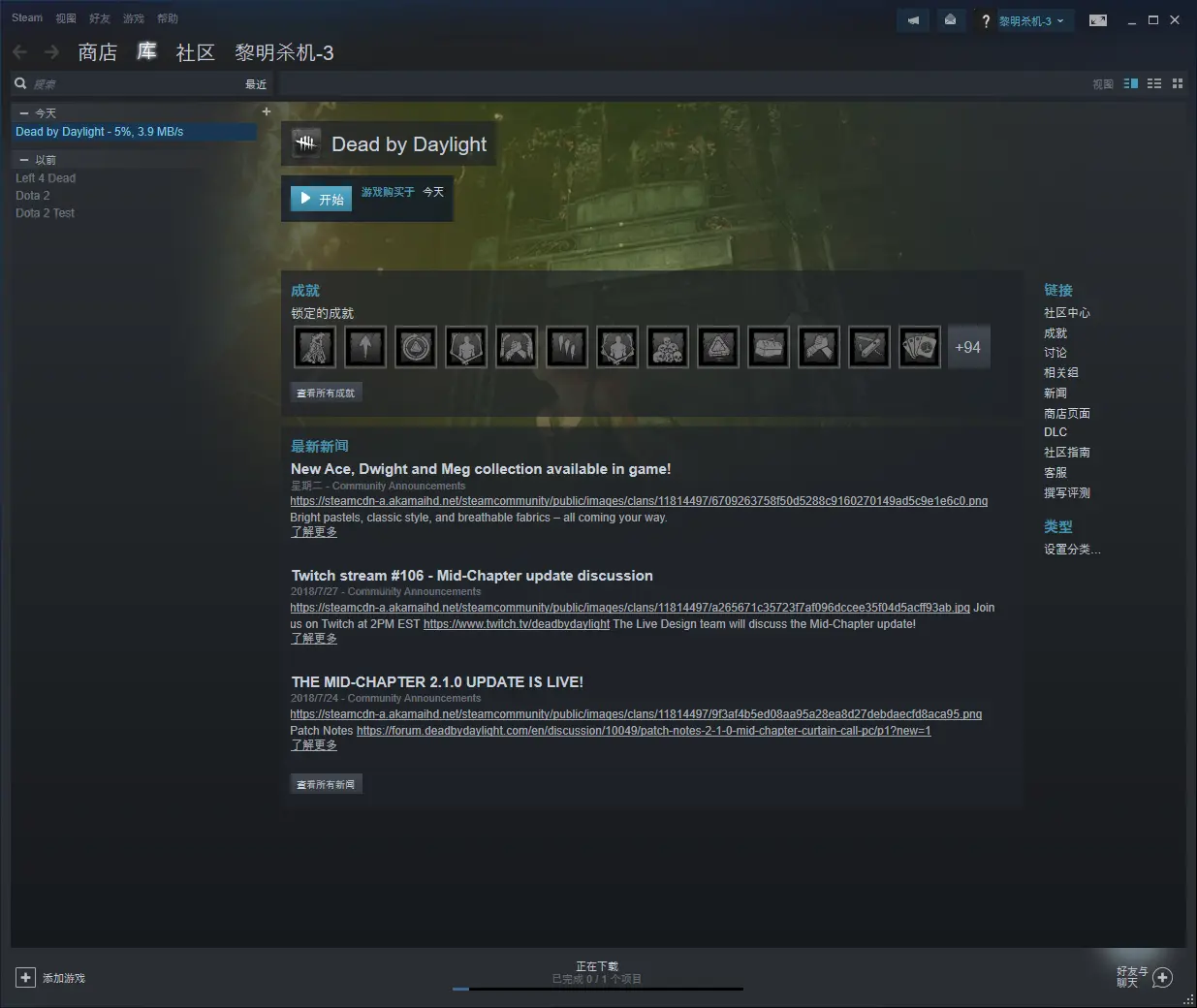The height and width of the screenshot is (1008, 1197).
Task: Open the striped triangle achievement icon
Action: click(718, 347)
